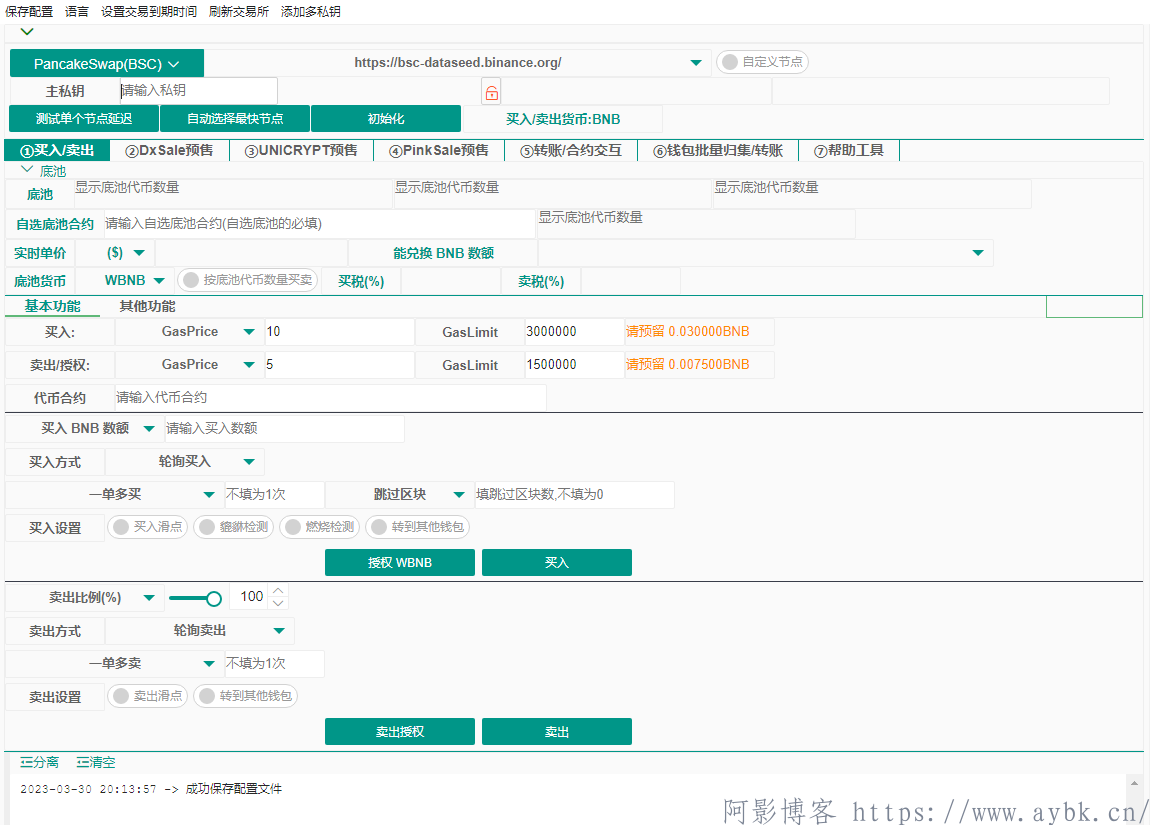This screenshot has width=1150, height=825.
Task: Enable 买入滑点 toggle
Action: click(x=147, y=527)
